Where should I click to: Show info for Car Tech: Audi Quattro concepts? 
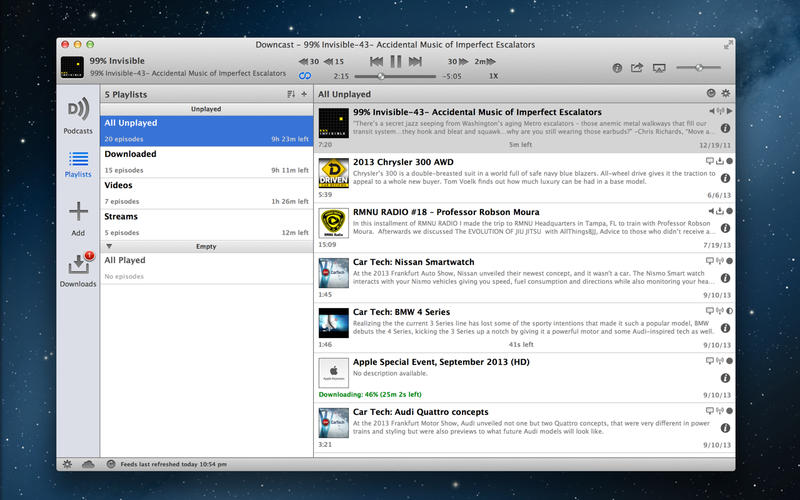pyautogui.click(x=725, y=428)
